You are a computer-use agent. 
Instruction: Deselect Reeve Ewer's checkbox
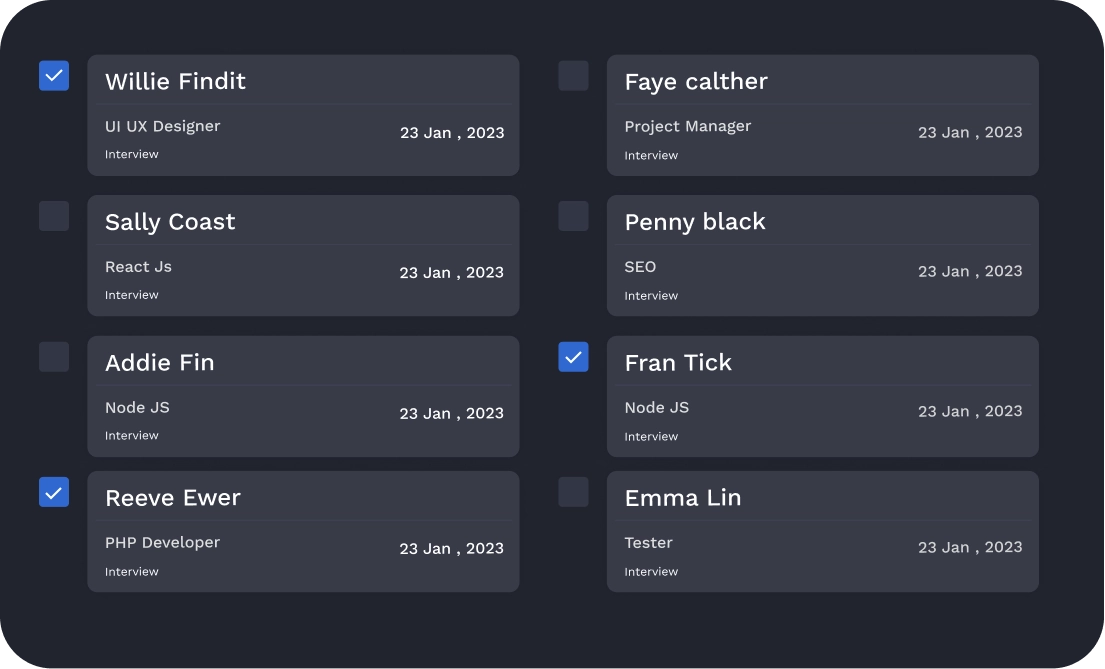point(54,492)
